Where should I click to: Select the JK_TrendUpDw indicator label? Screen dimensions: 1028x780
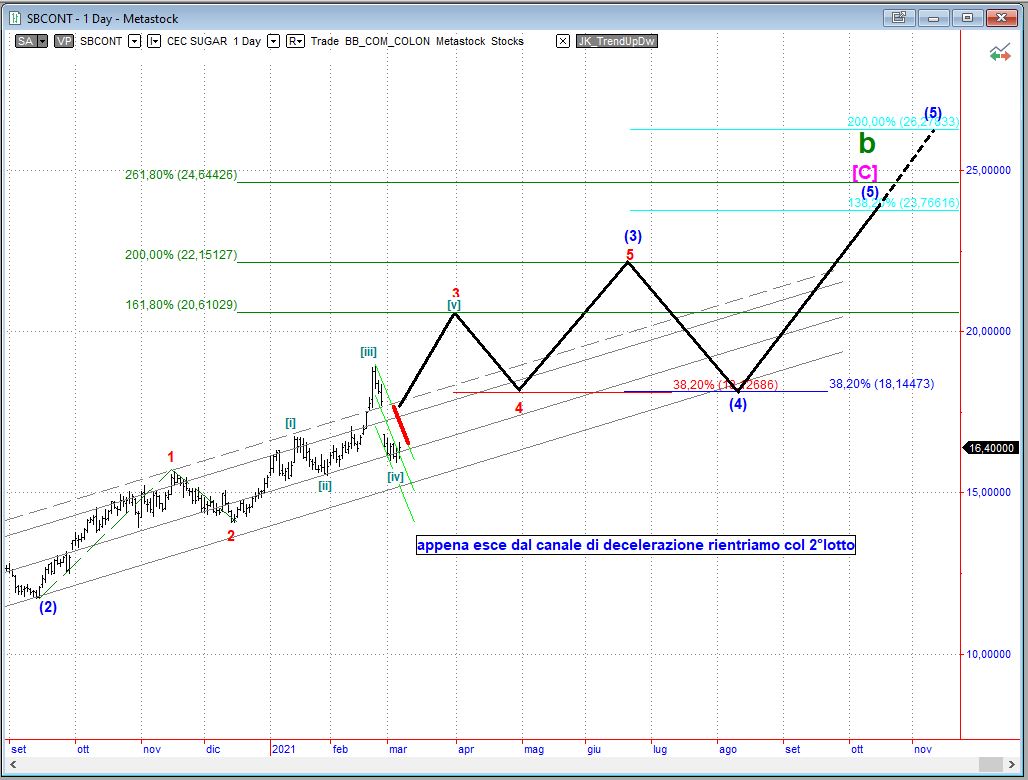pyautogui.click(x=616, y=41)
